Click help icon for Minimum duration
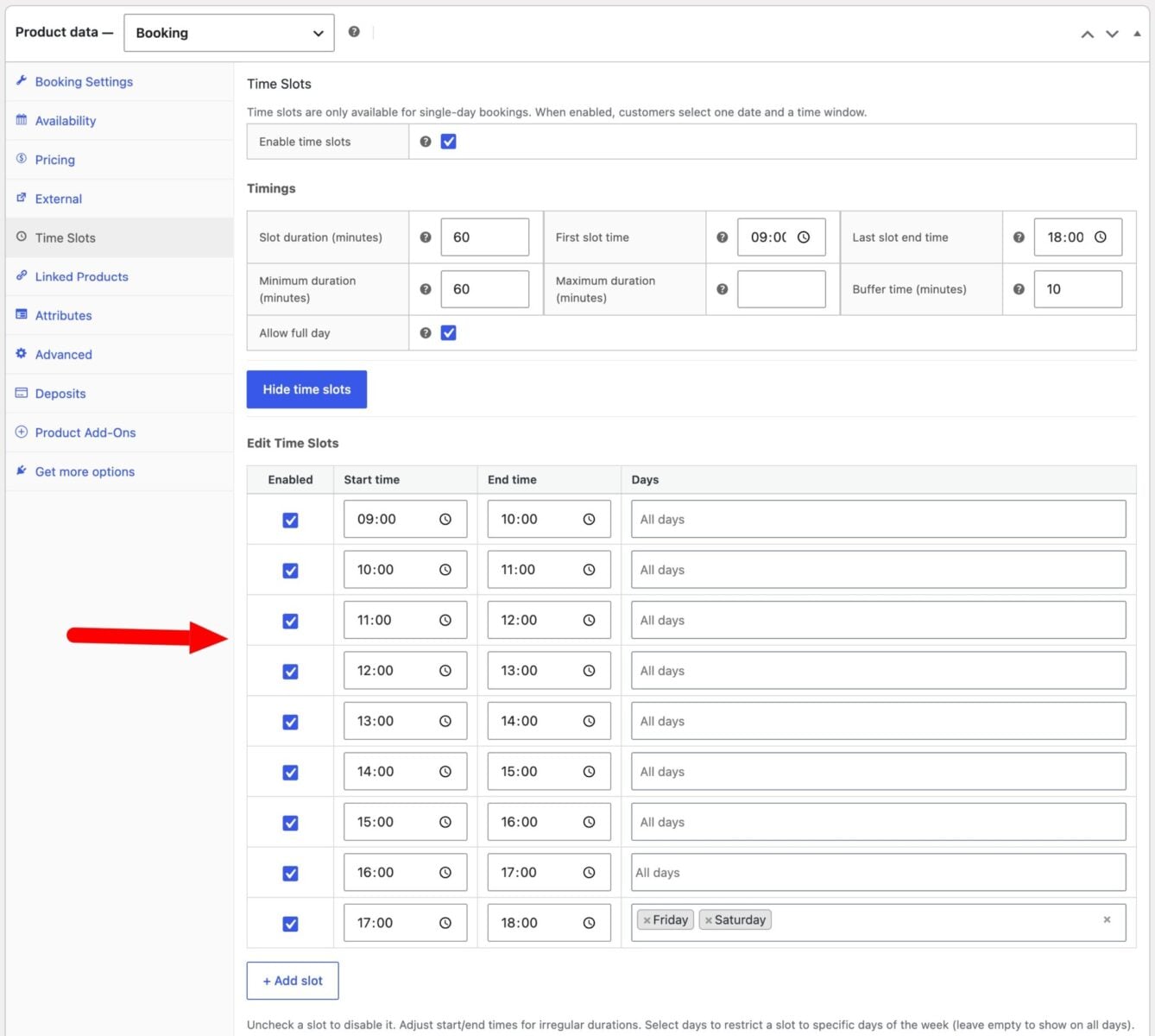 pyautogui.click(x=426, y=289)
